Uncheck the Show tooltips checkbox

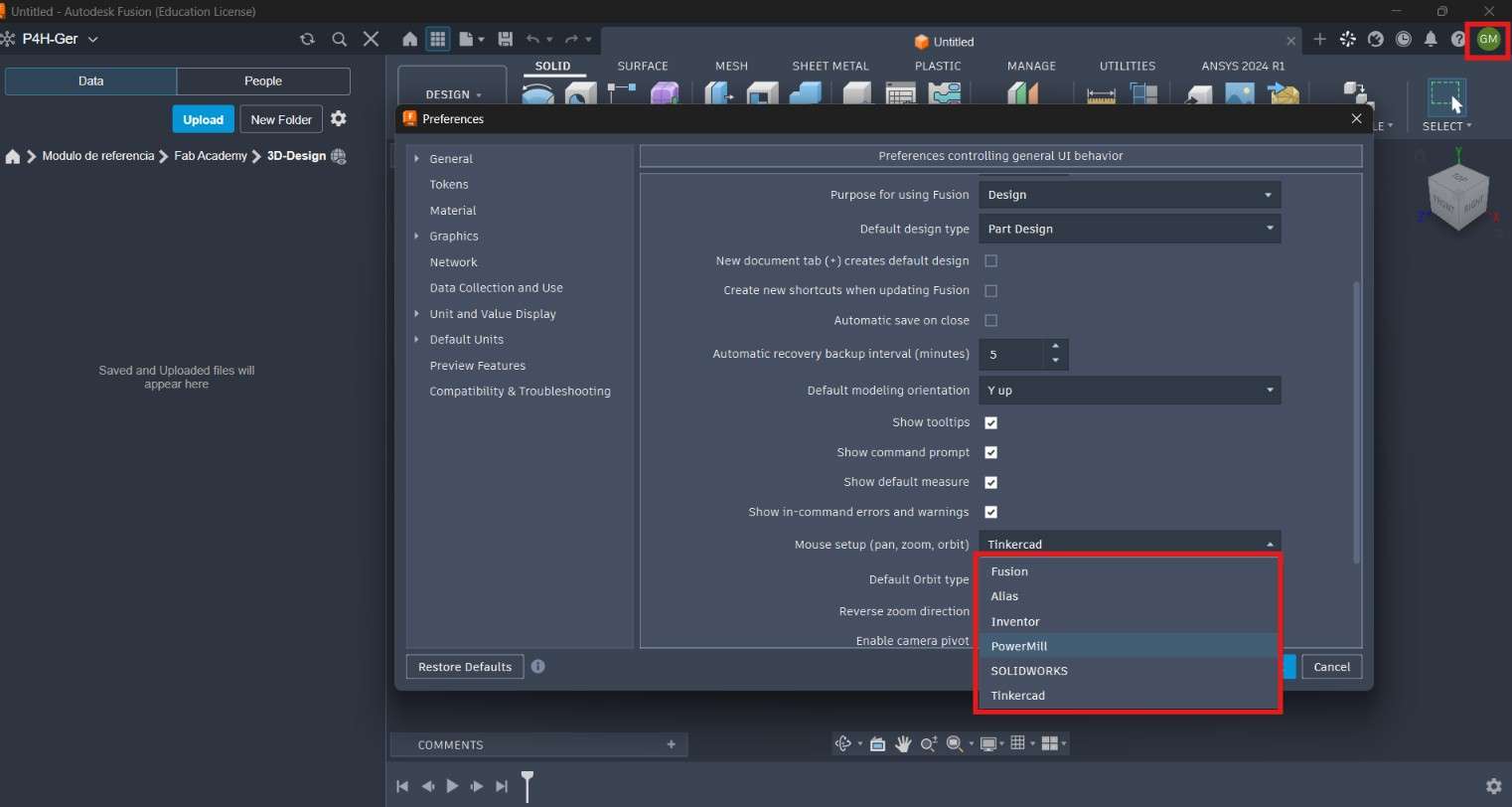coord(990,422)
